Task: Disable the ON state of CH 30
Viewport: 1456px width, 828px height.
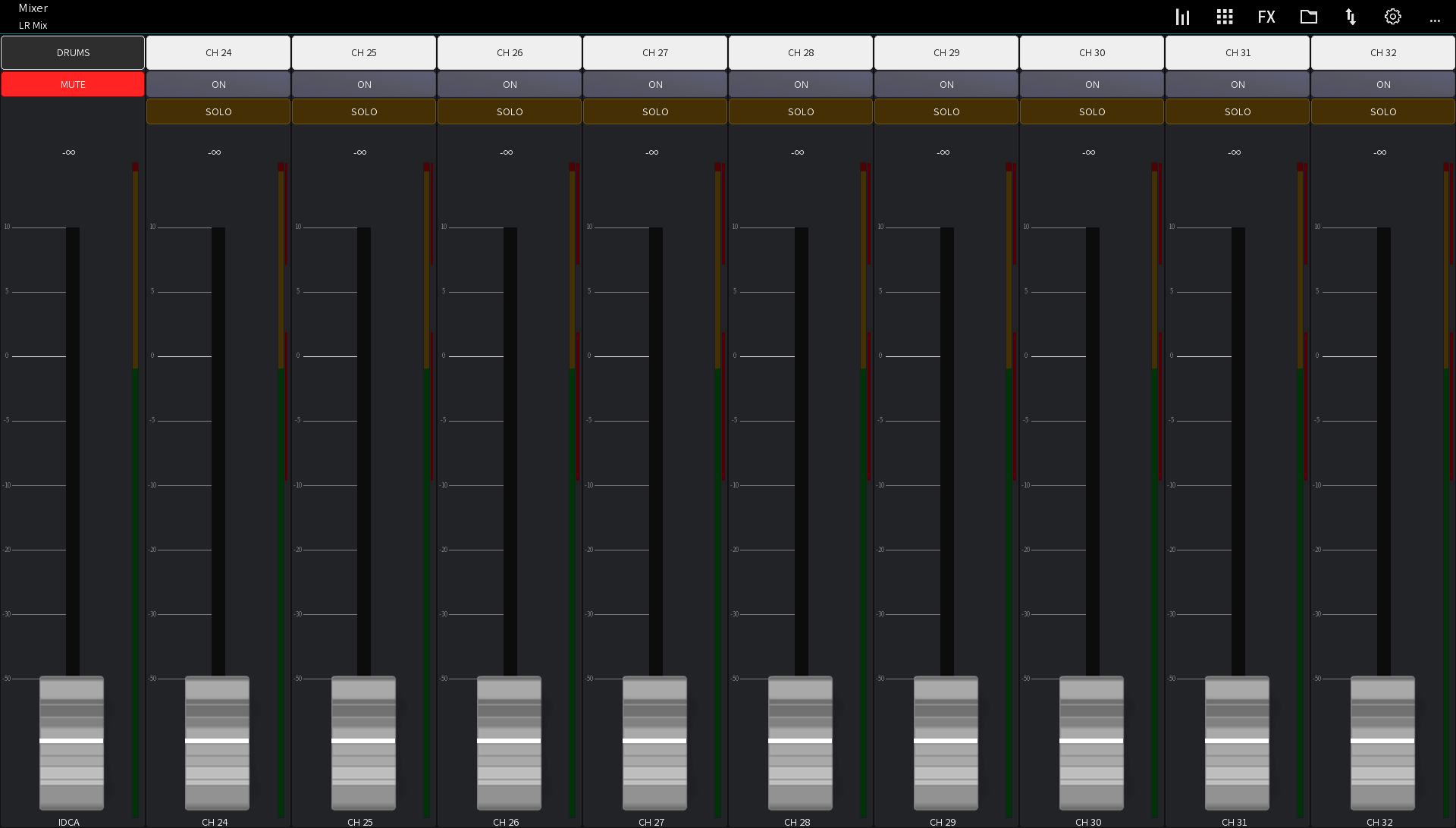Action: point(1091,84)
